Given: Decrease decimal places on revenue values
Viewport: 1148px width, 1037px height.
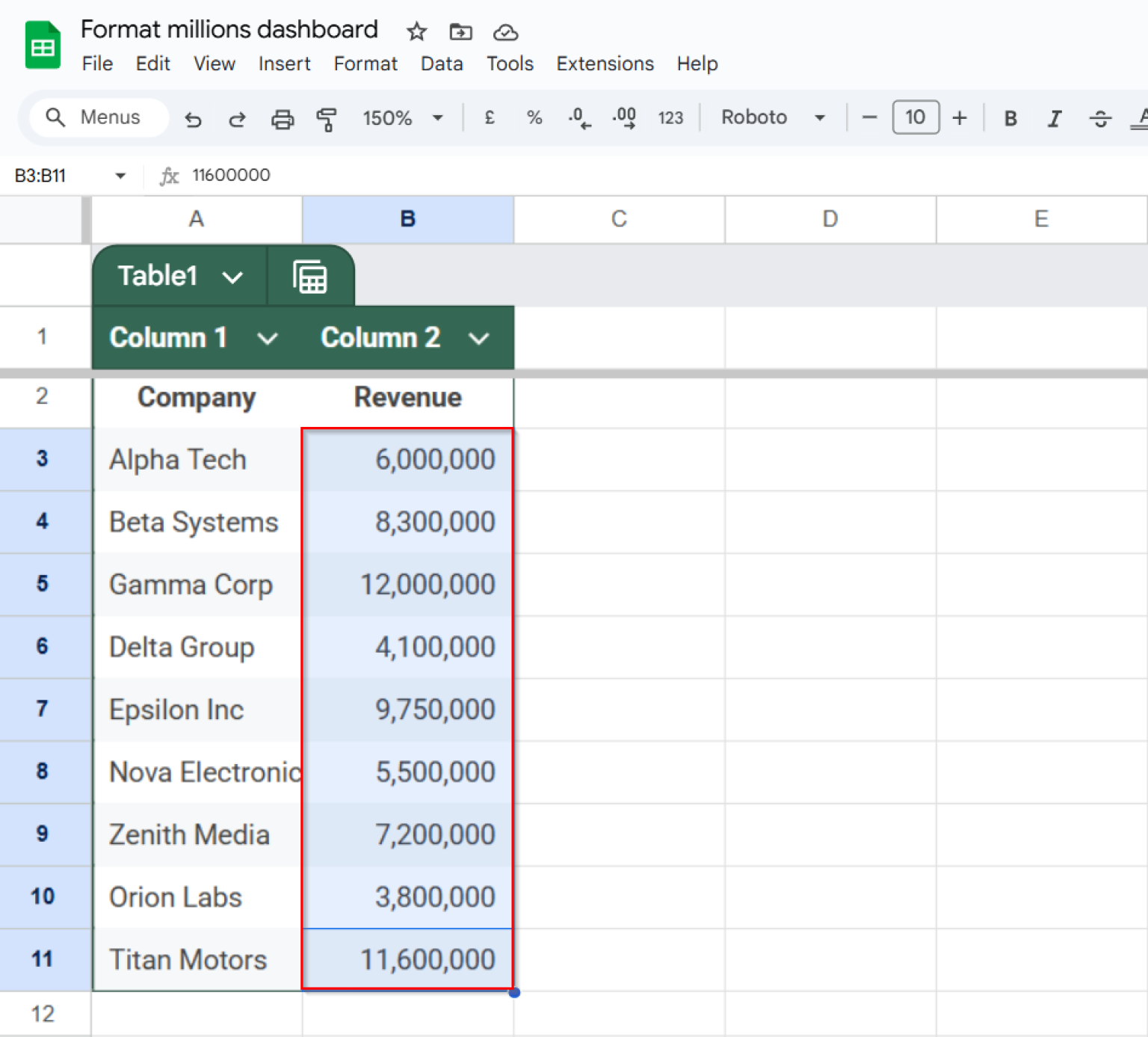Looking at the screenshot, I should tap(579, 117).
